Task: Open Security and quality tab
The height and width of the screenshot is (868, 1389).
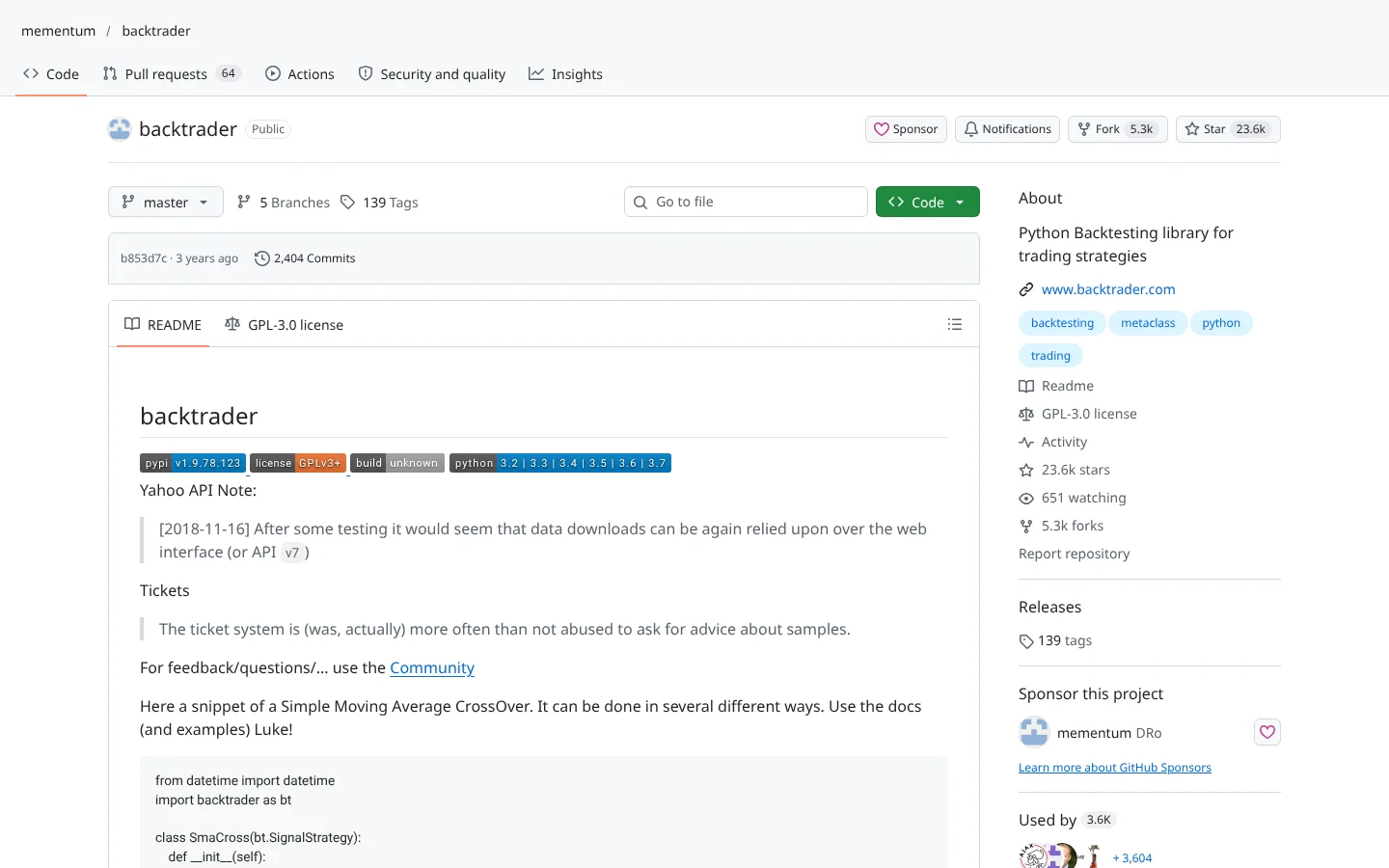Action: point(432,74)
